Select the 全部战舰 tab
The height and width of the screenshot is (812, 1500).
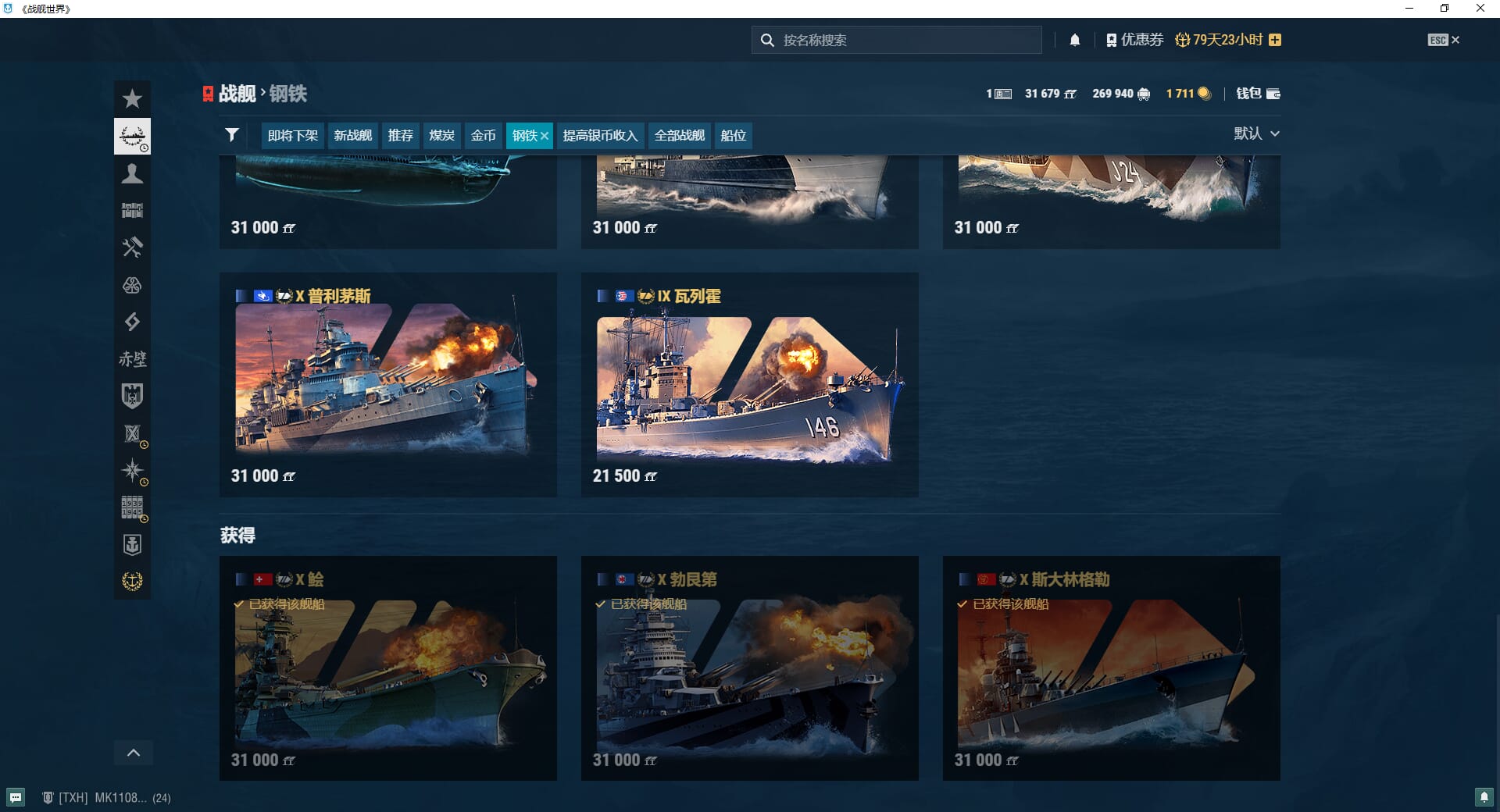coord(679,136)
